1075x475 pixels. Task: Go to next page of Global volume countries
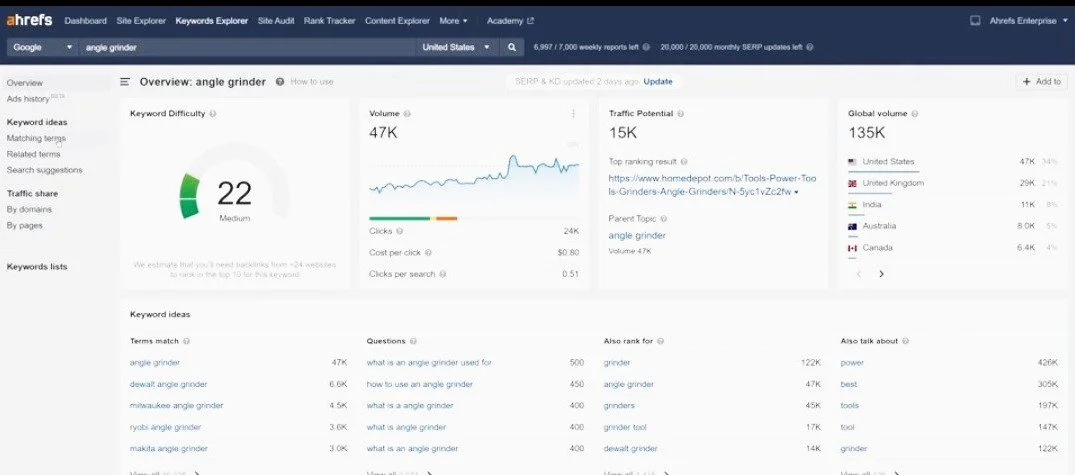click(x=882, y=274)
